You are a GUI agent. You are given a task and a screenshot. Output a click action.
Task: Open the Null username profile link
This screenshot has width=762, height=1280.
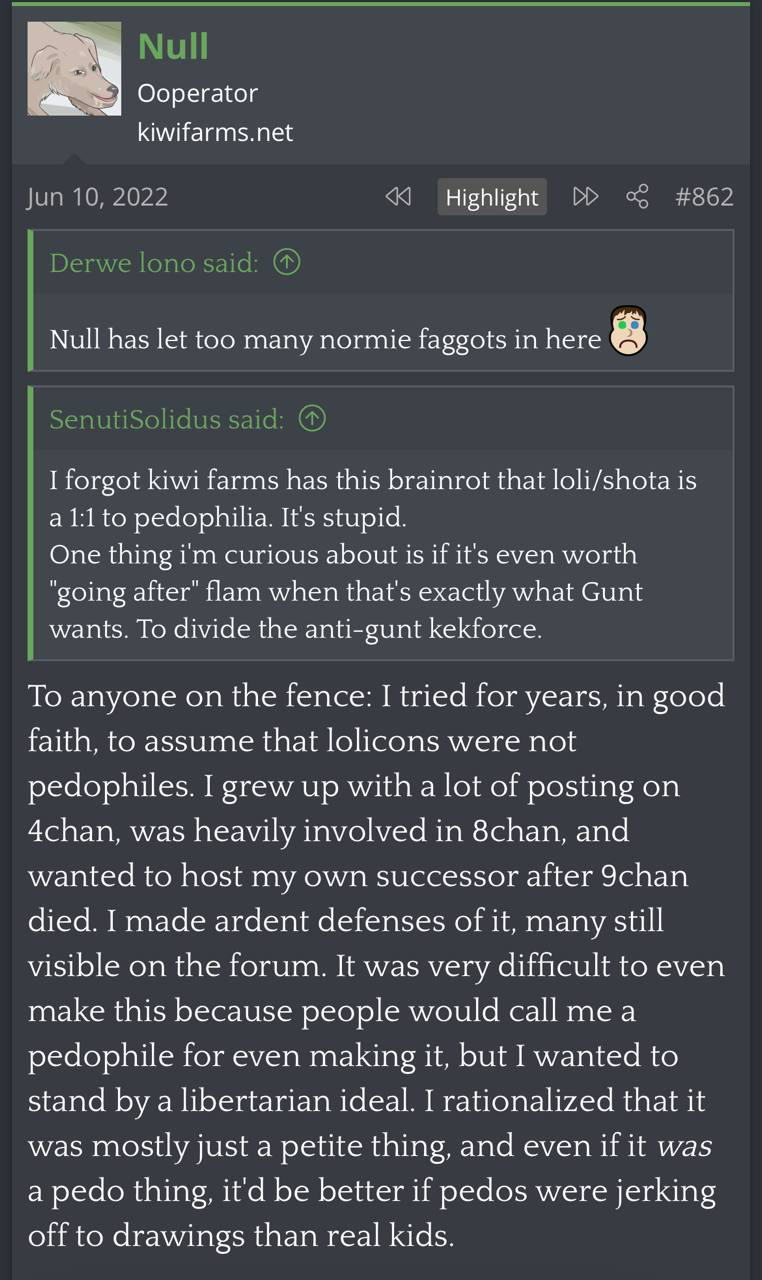point(173,46)
